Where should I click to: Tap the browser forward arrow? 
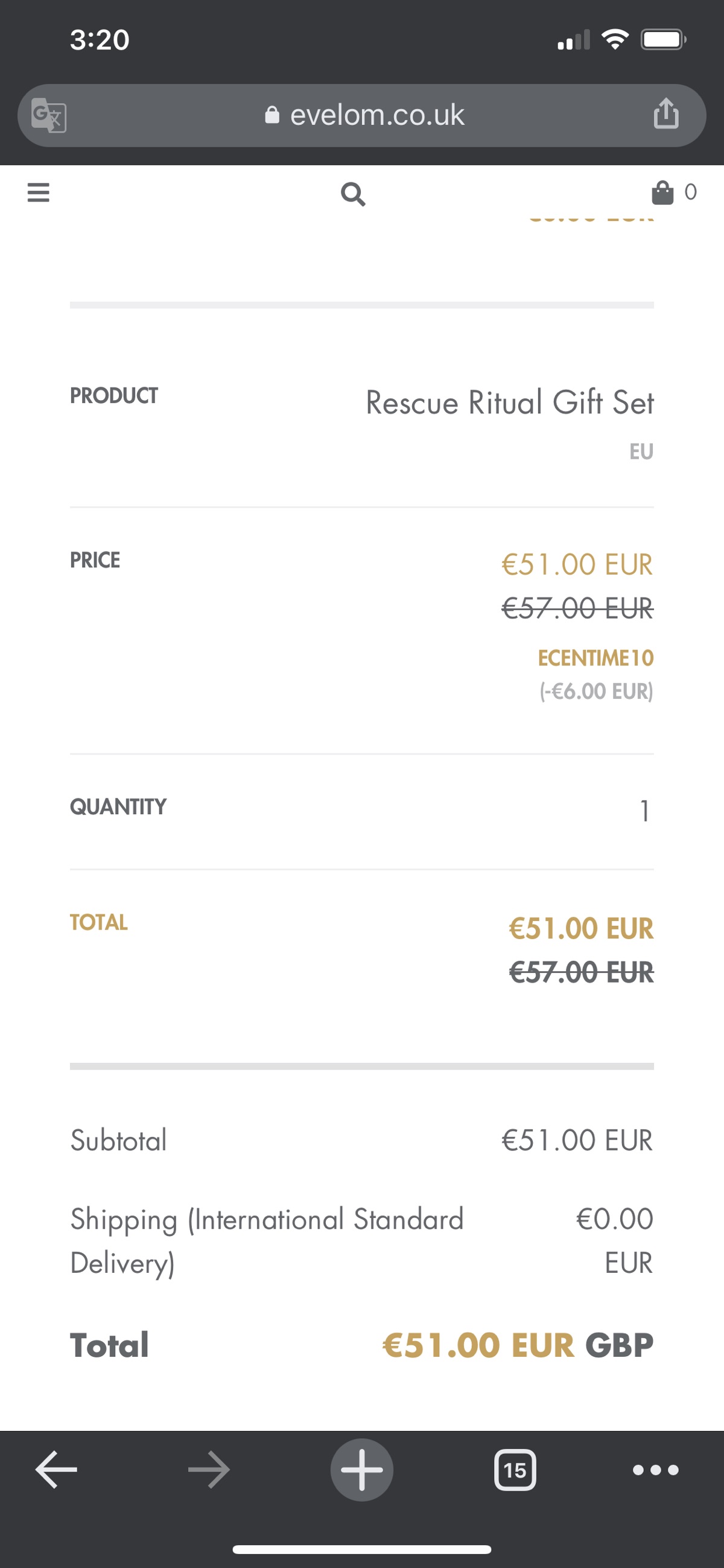(209, 1470)
